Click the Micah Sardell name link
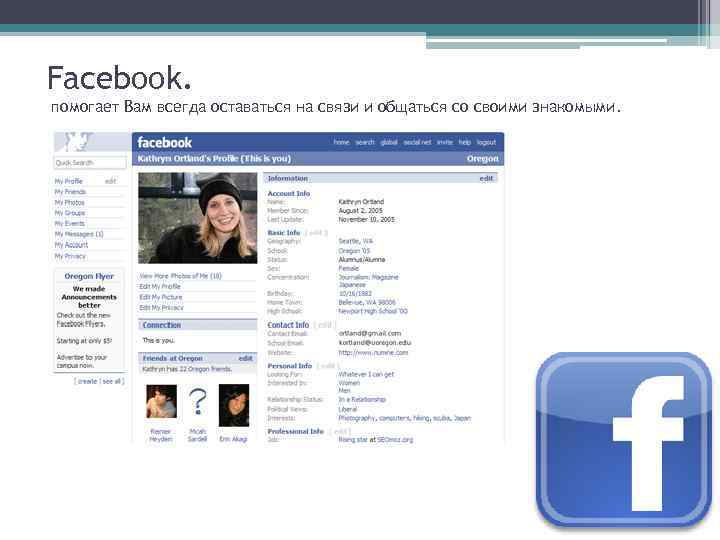The width and height of the screenshot is (720, 540). coord(197,435)
